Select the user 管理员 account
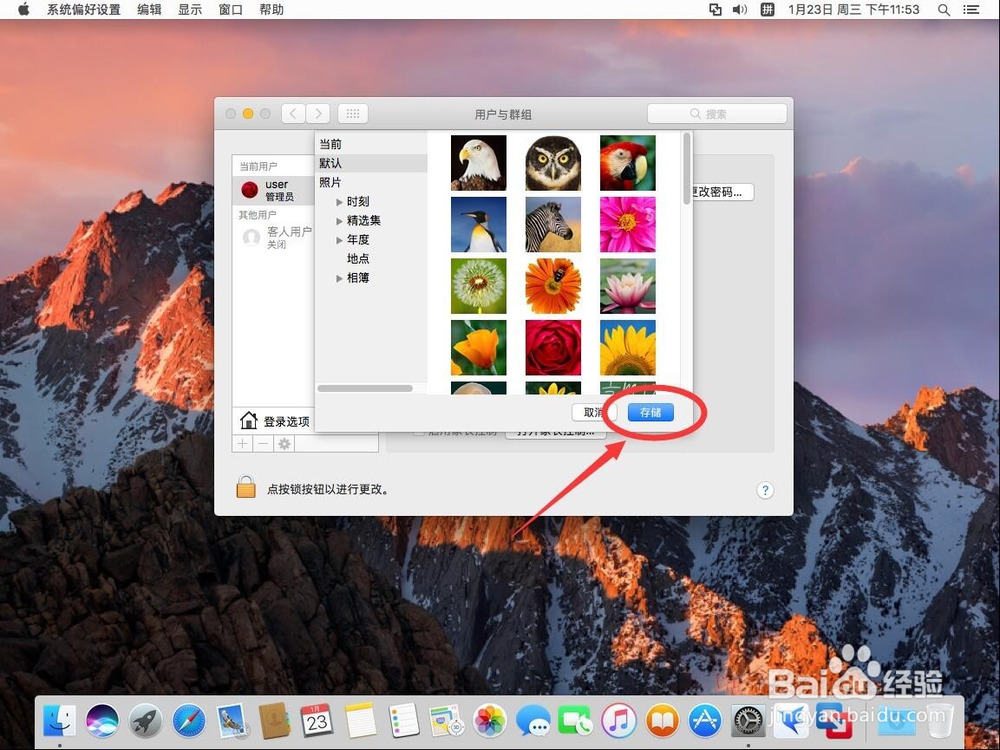1000x750 pixels. 274,190
